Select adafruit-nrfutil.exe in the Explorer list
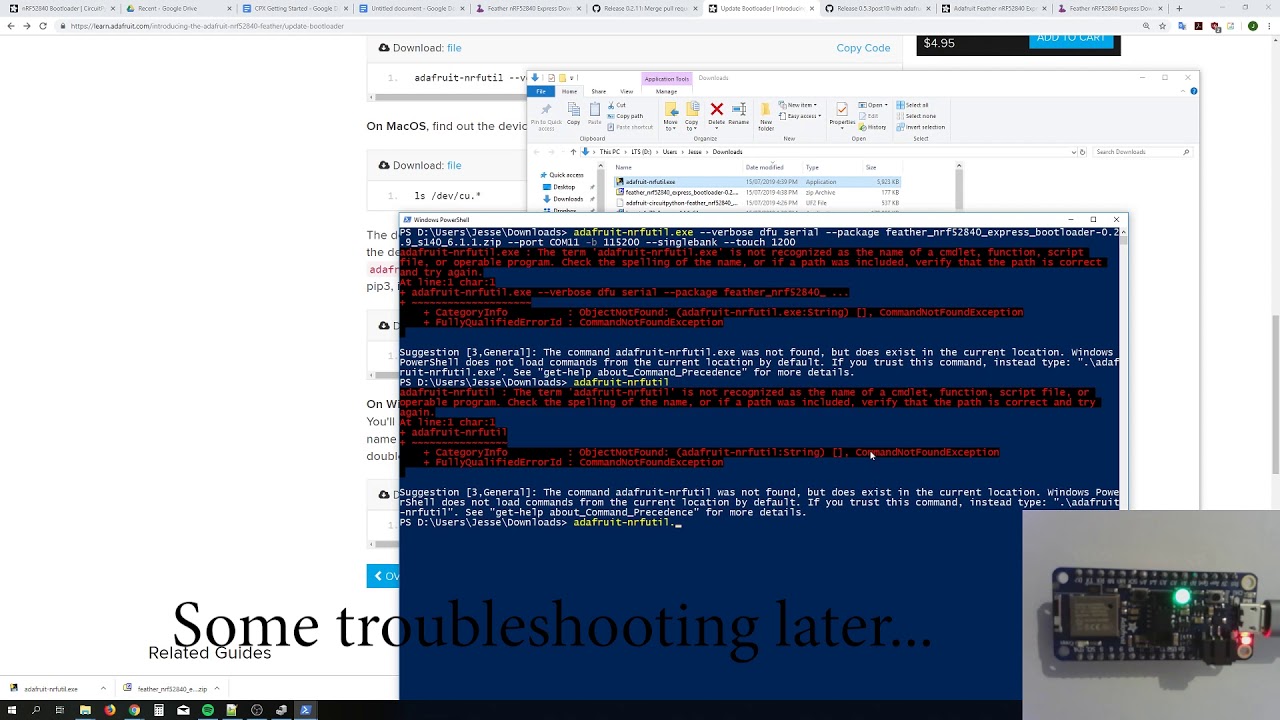1280x720 pixels. pos(757,182)
